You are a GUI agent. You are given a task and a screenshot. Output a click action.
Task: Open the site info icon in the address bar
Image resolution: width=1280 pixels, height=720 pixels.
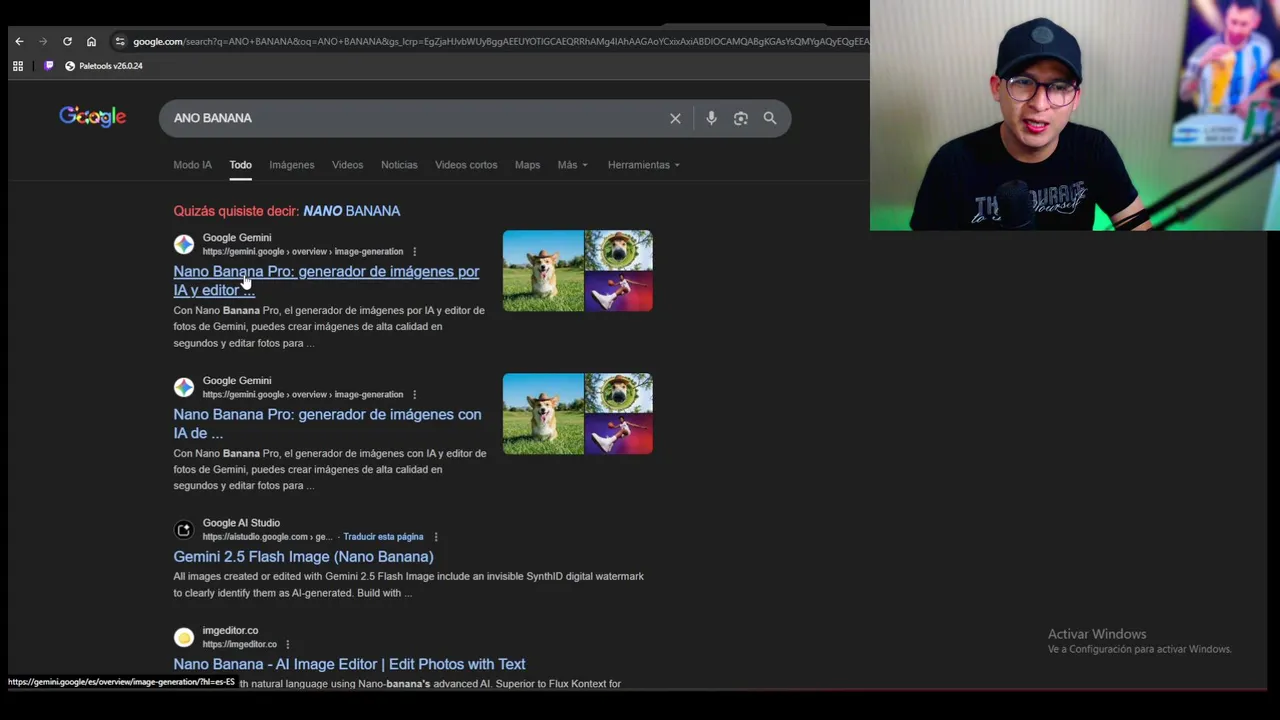(x=120, y=41)
